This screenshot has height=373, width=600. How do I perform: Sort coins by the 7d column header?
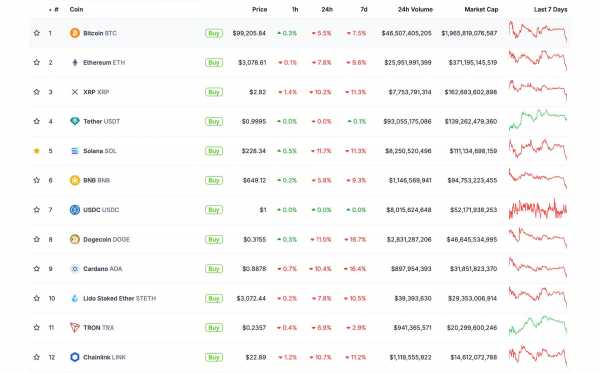pos(364,10)
